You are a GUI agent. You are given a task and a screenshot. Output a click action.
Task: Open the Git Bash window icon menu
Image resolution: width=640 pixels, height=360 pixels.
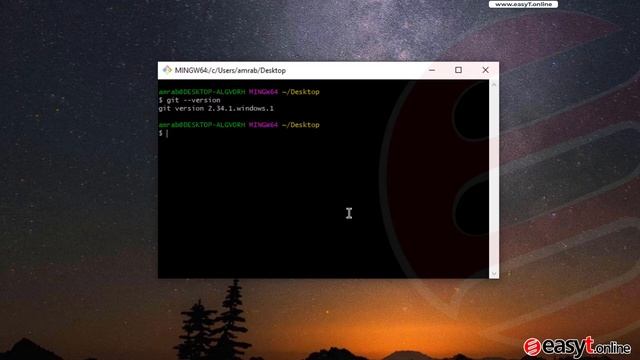[x=167, y=70]
